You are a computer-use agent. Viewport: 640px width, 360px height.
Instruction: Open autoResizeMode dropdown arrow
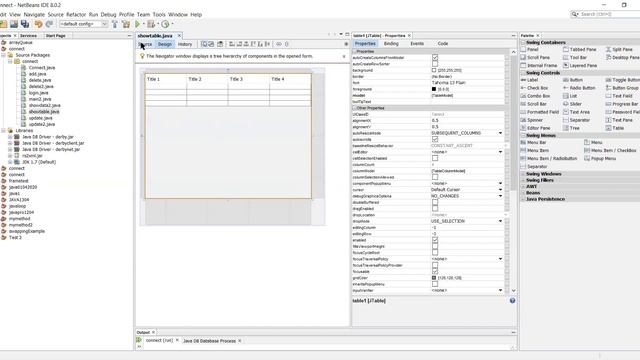coord(500,133)
